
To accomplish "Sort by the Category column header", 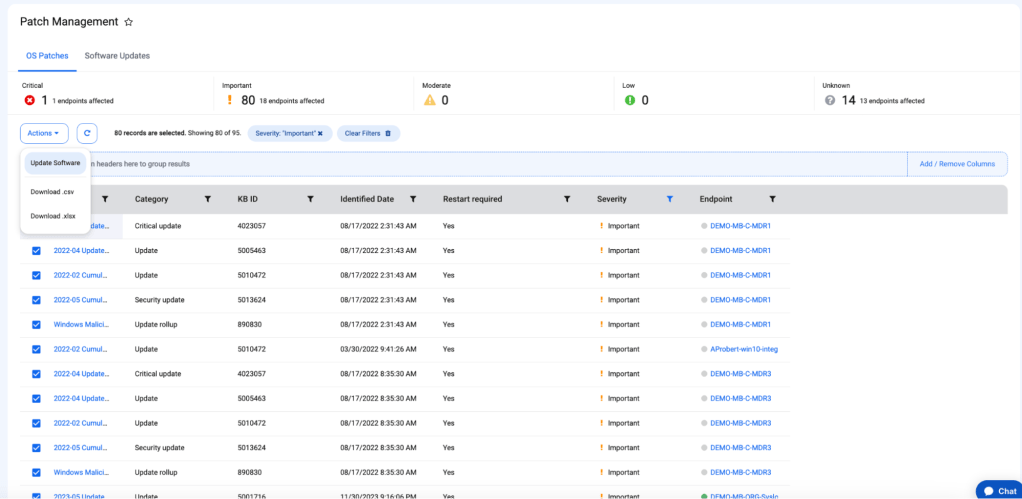I will tap(151, 199).
